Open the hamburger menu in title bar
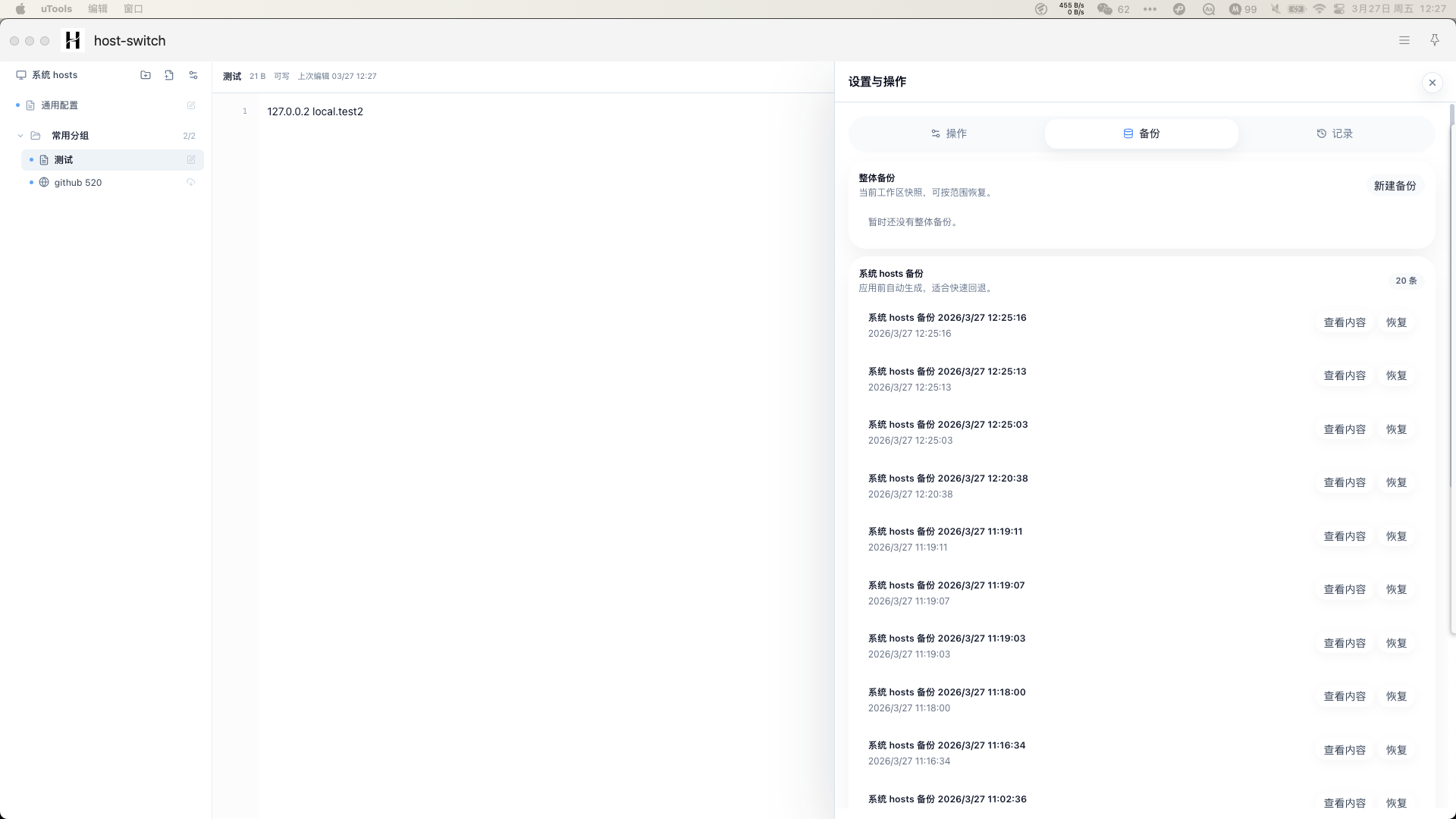The width and height of the screenshot is (1456, 819). (1404, 40)
